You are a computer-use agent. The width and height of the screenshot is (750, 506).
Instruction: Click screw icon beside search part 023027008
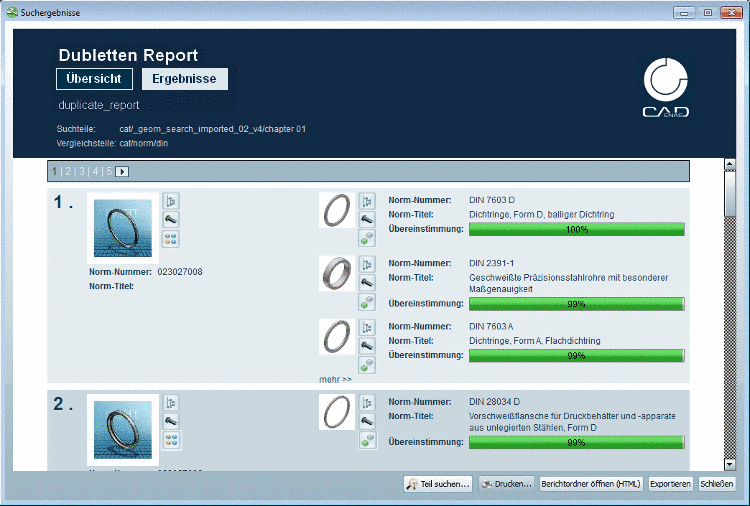[171, 220]
